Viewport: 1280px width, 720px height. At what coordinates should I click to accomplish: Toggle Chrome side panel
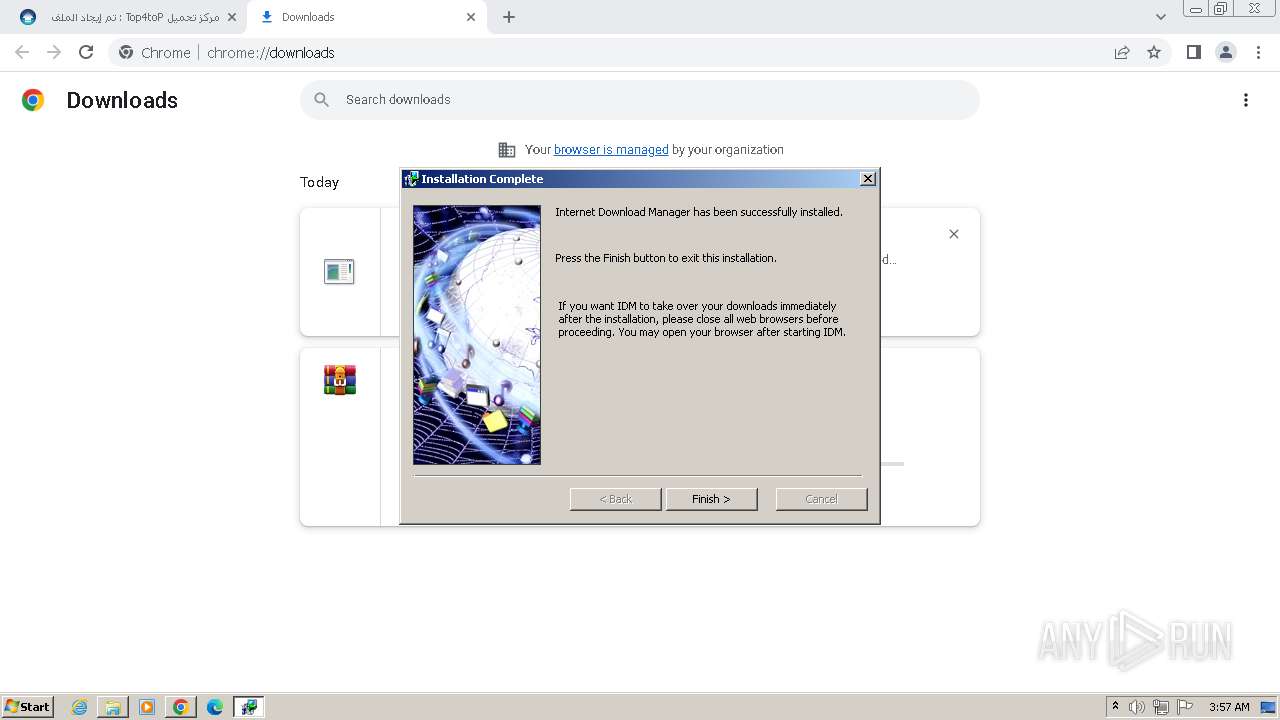tap(1194, 52)
